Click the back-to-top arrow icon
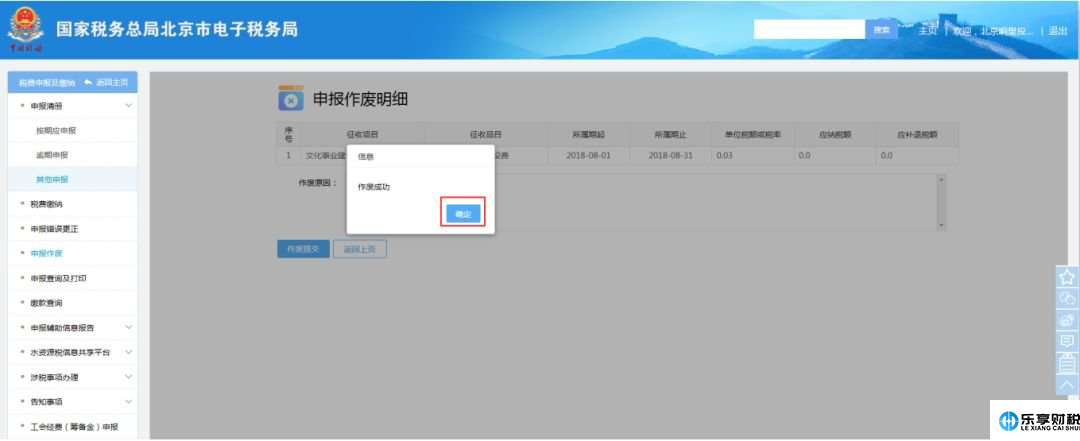This screenshot has height=441, width=1080. [x=1067, y=384]
